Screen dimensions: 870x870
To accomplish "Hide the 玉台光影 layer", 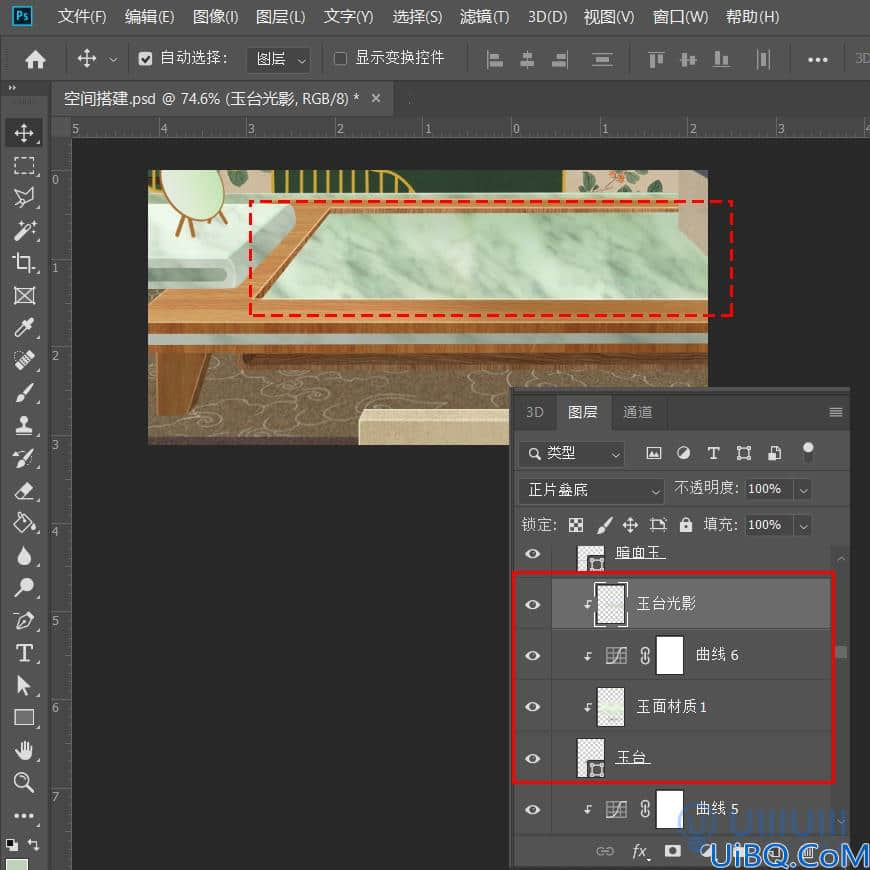I will point(533,604).
